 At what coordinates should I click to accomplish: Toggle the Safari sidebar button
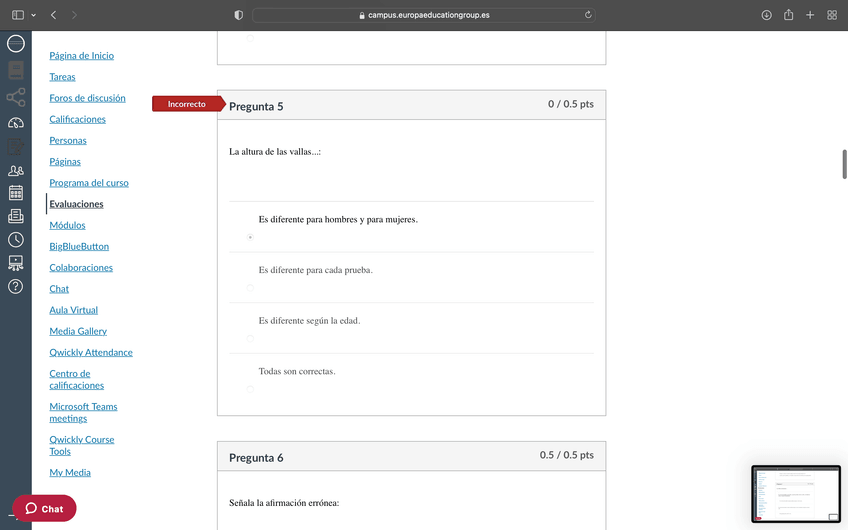pos(18,15)
